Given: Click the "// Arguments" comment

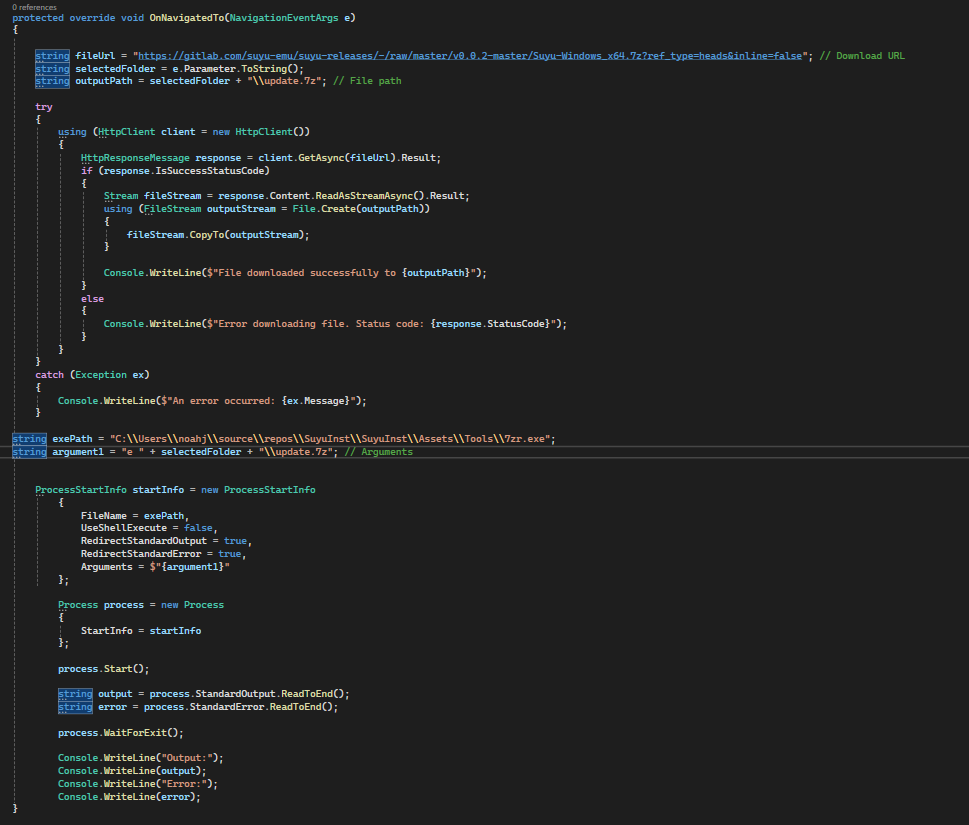Looking at the screenshot, I should pyautogui.click(x=378, y=452).
